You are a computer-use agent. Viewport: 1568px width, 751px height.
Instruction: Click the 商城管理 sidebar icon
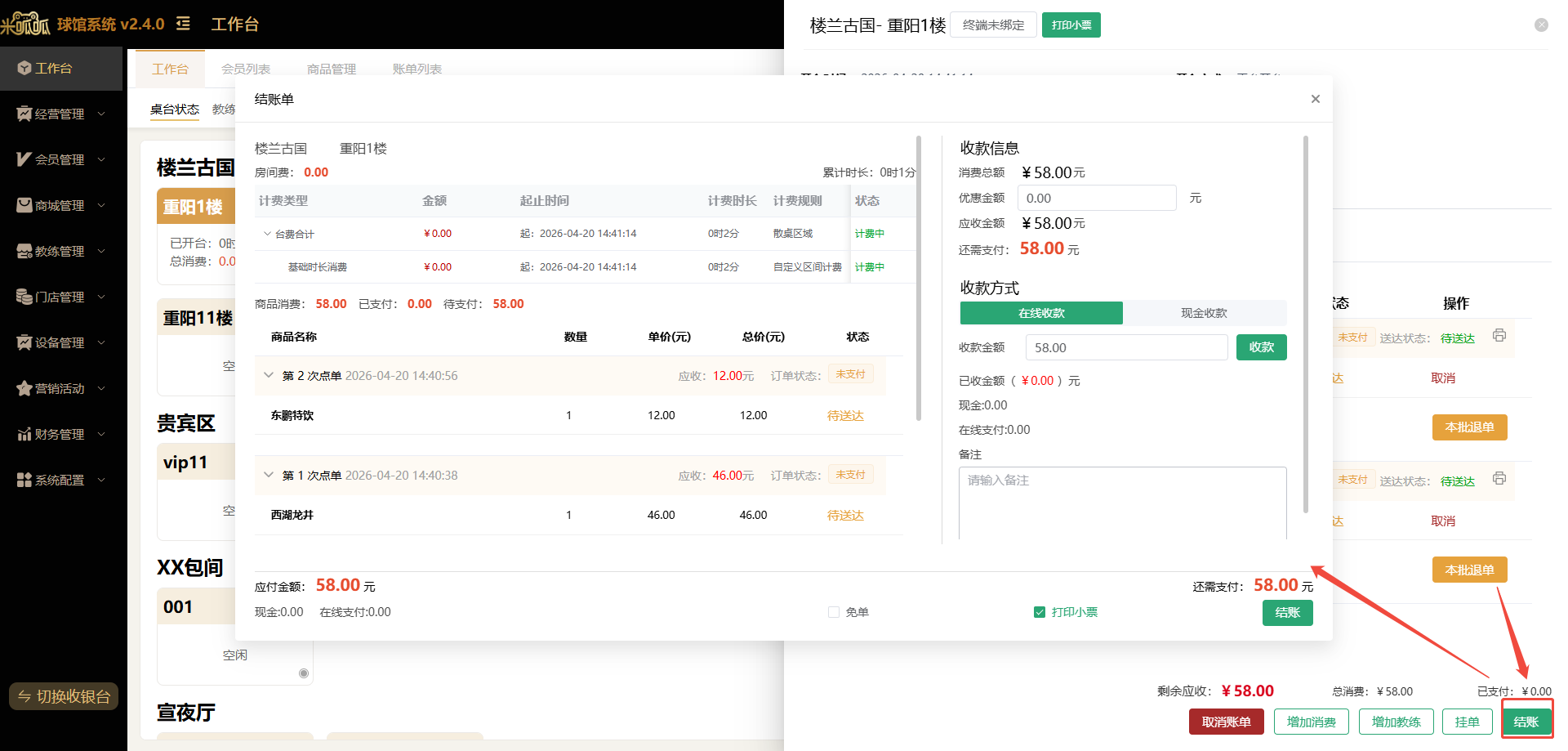click(x=24, y=206)
